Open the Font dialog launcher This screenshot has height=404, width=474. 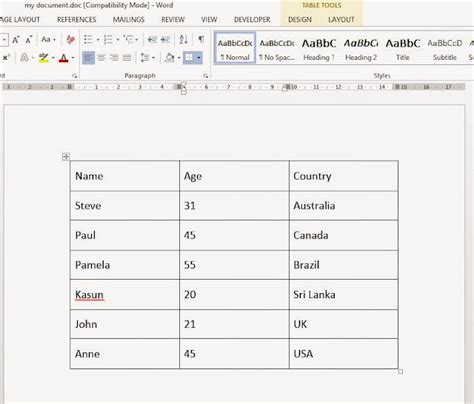click(74, 76)
